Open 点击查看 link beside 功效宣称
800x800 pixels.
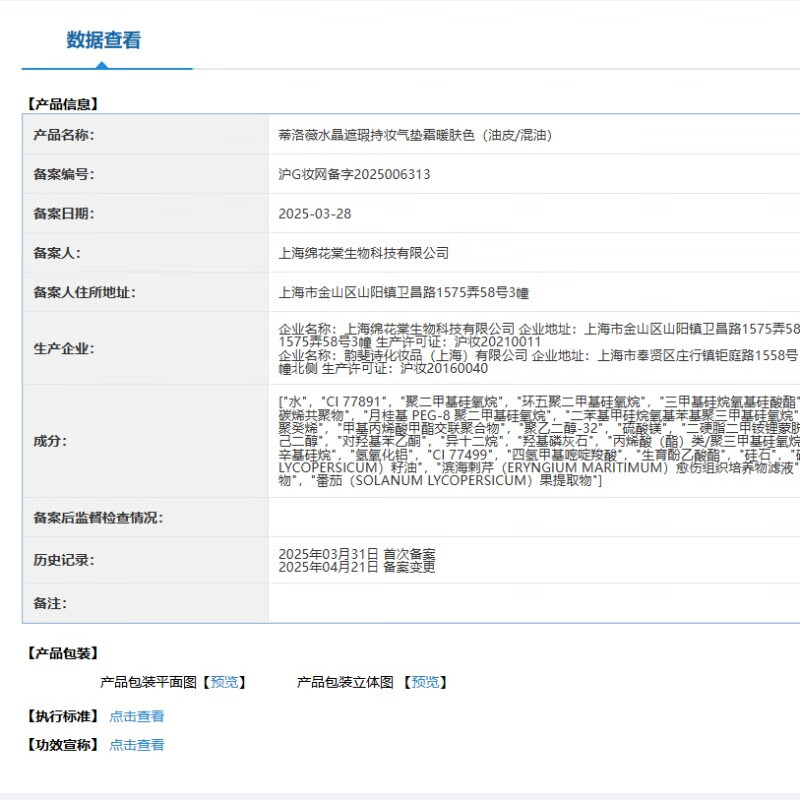(x=137, y=745)
